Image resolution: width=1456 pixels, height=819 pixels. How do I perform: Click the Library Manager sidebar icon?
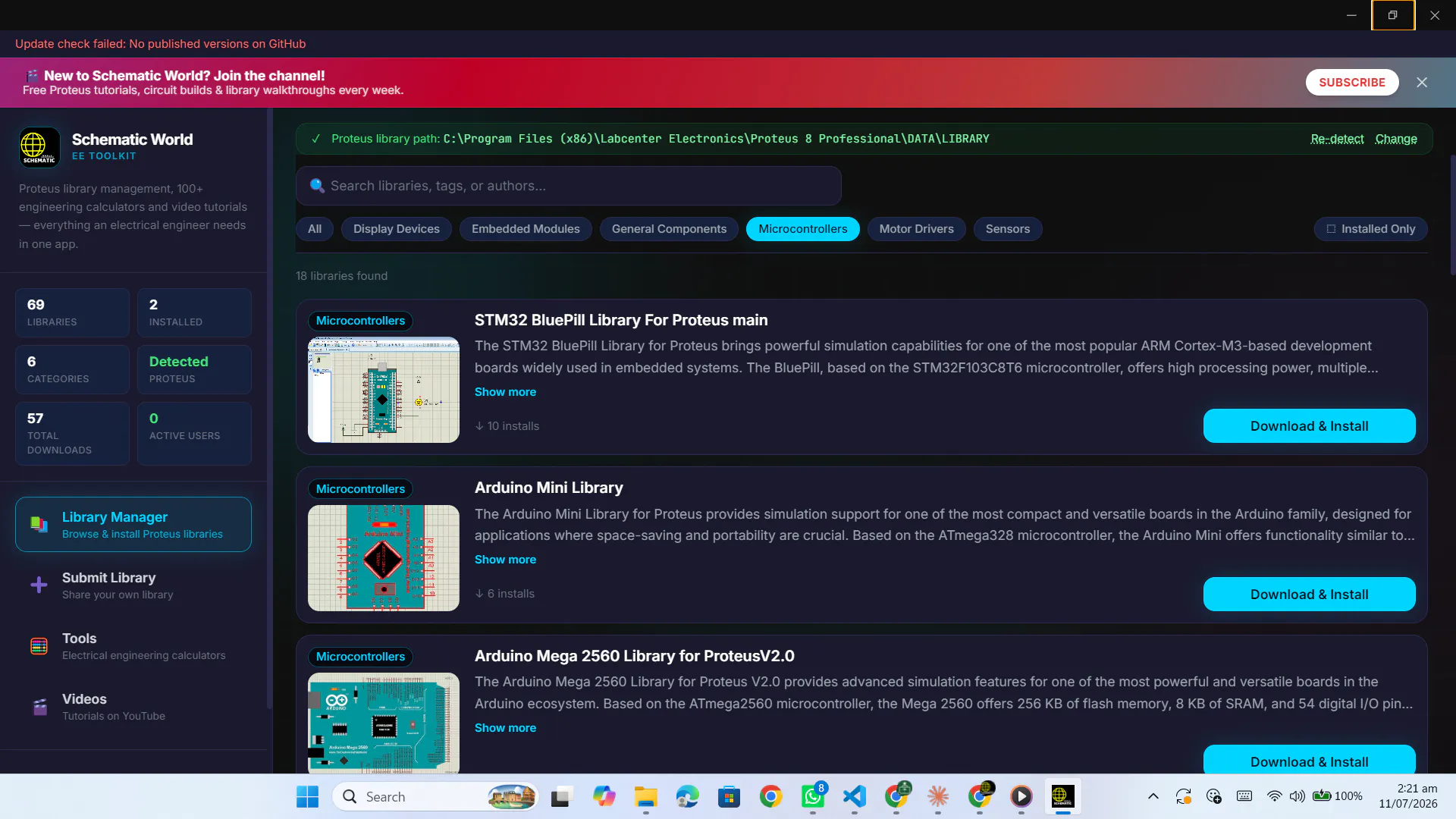point(39,524)
